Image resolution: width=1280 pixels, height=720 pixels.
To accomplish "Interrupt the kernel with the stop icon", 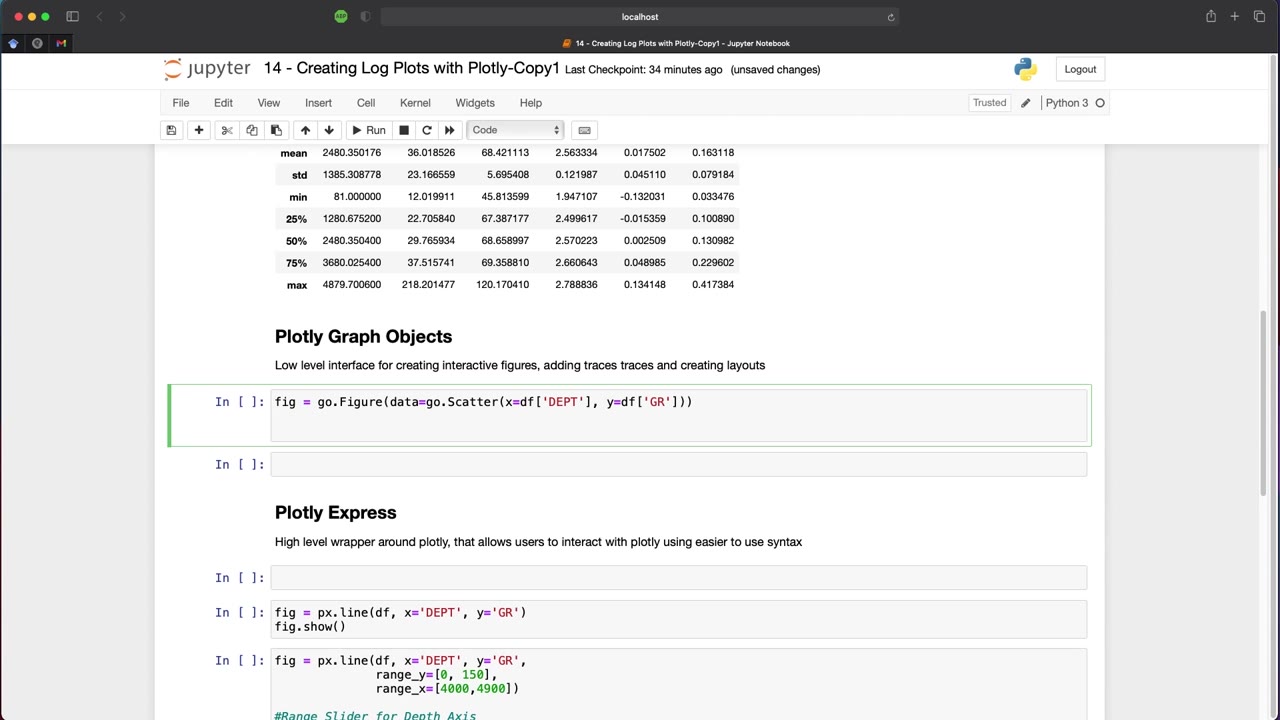I will pos(404,130).
